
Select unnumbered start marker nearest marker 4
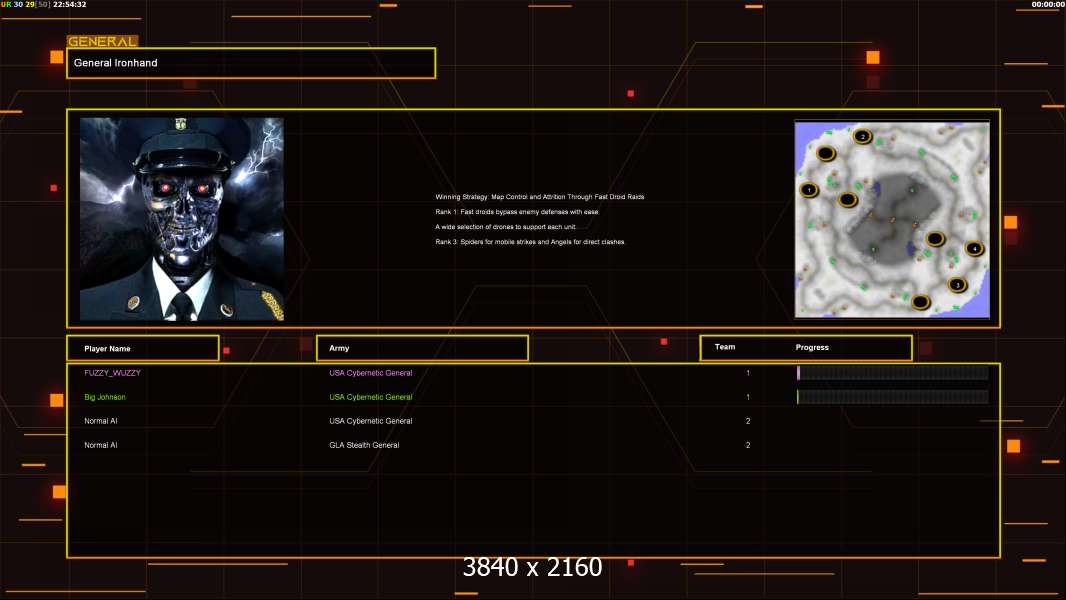[x=935, y=239]
